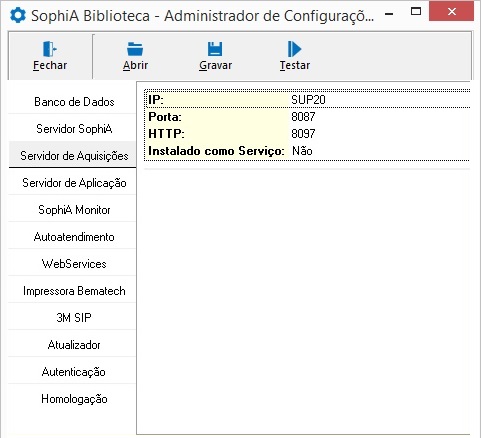Image resolution: width=483 pixels, height=438 pixels.
Task: Select the Instalado como Serviço: label
Action: 217,151
